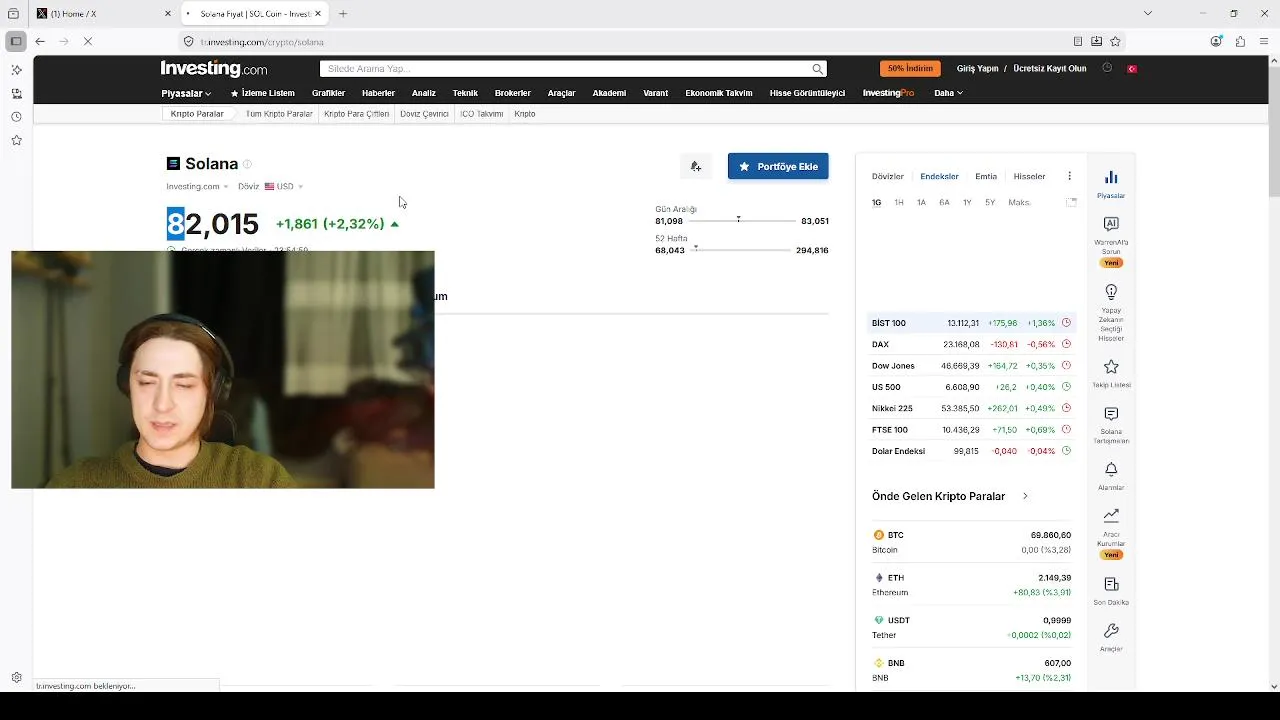The width and height of the screenshot is (1280, 720).
Task: Click the chart expand icon beside Maks.
Action: point(1071,202)
